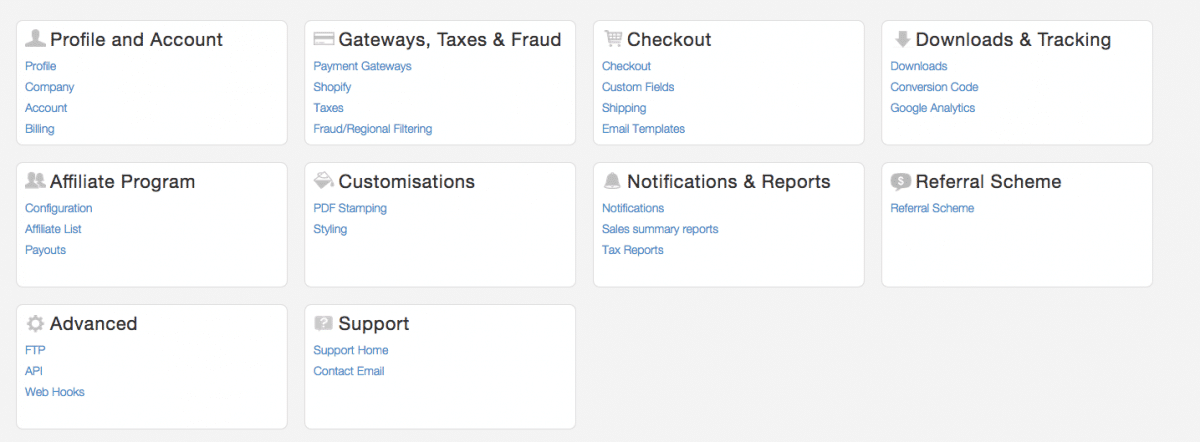
Task: Click the Downloads & Tracking heading
Action: tap(1013, 40)
